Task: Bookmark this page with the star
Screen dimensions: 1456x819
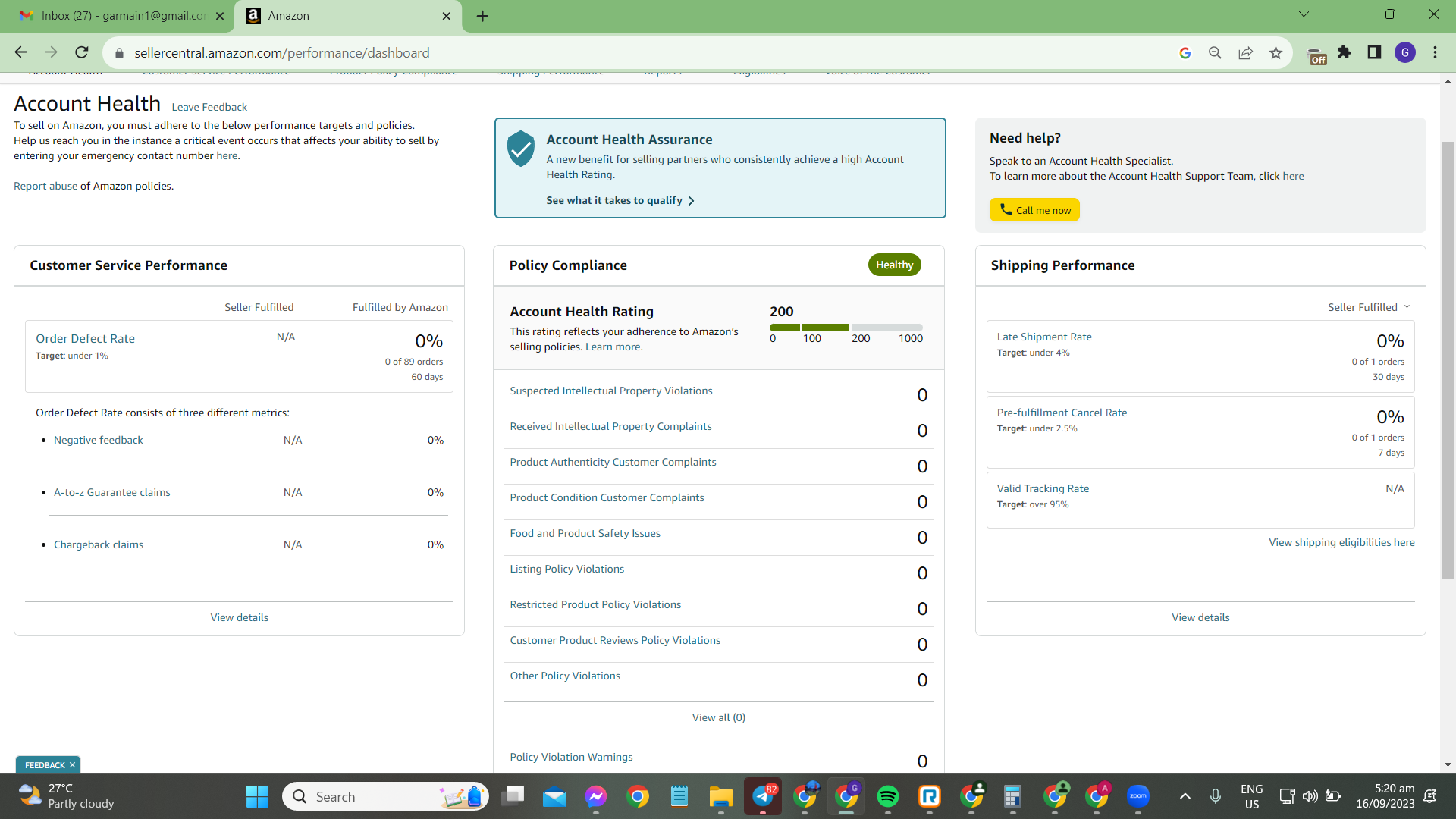Action: [1276, 52]
